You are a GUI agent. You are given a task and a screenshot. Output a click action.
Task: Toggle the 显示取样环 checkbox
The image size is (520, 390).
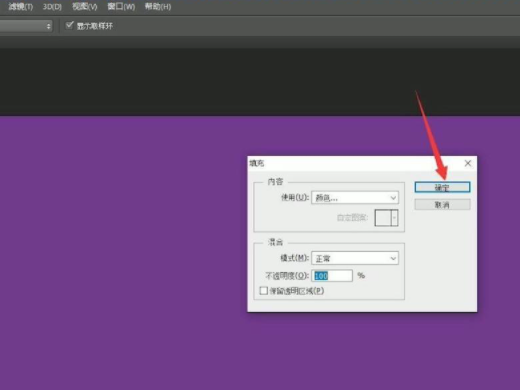tap(69, 25)
